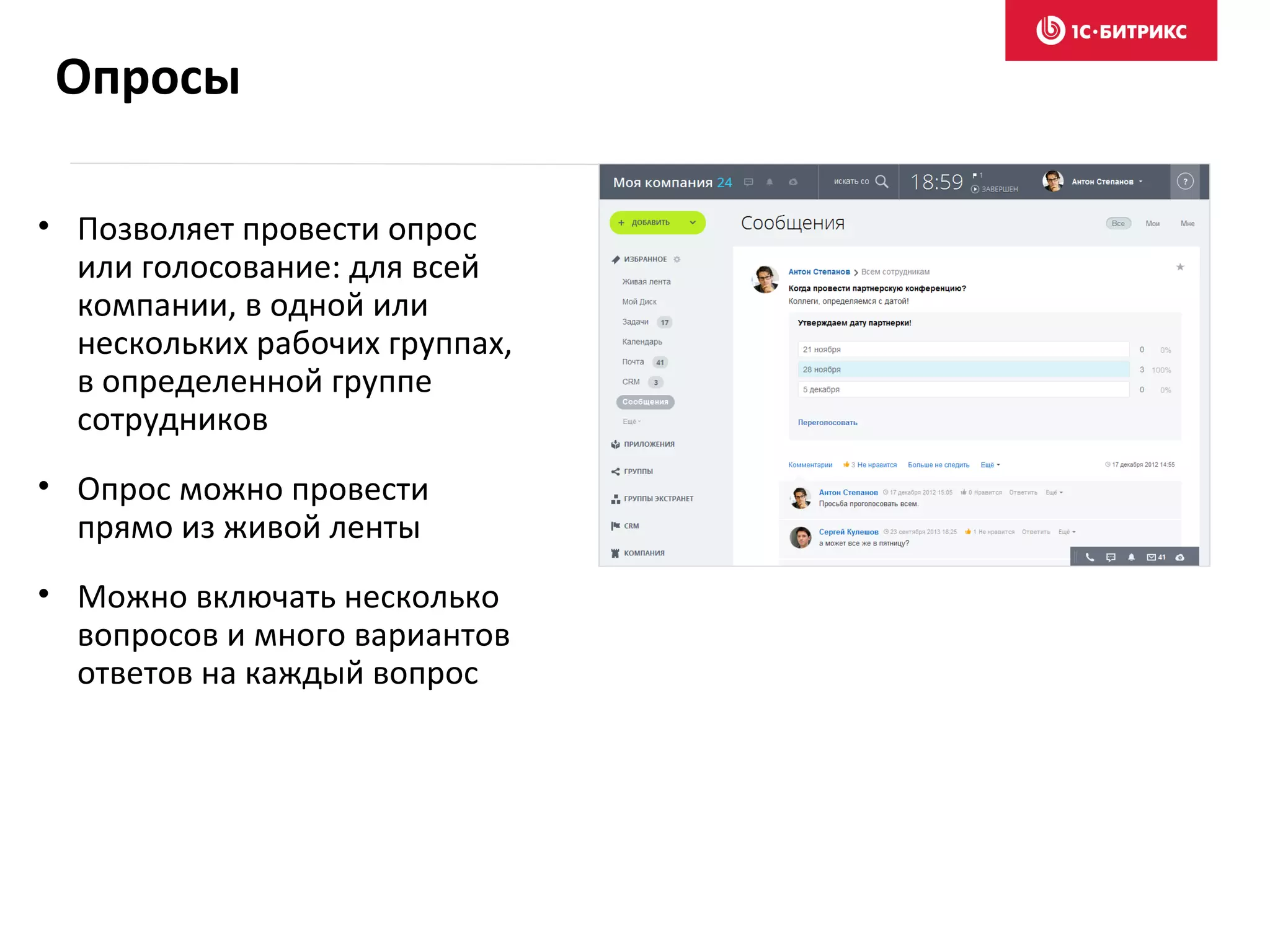This screenshot has width=1270, height=952.
Task: Open Задачи in sidebar
Action: [635, 322]
